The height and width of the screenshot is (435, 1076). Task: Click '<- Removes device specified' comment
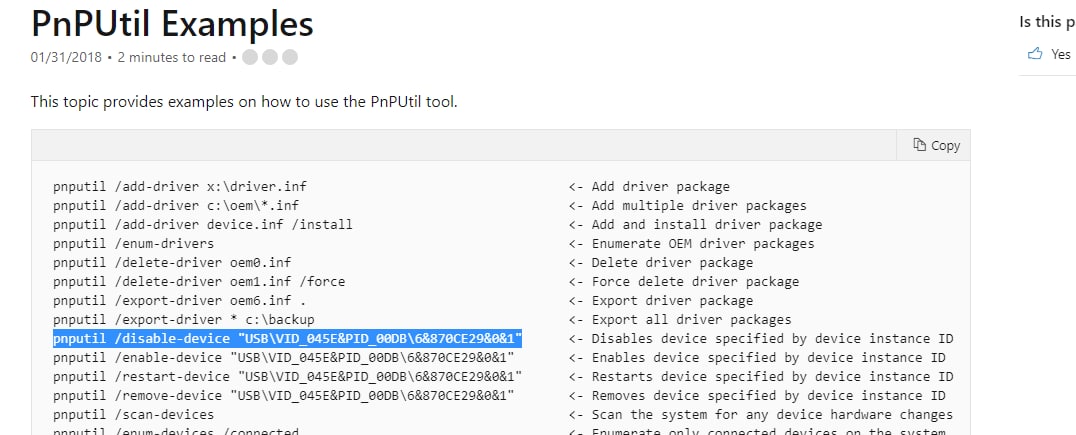click(x=757, y=396)
